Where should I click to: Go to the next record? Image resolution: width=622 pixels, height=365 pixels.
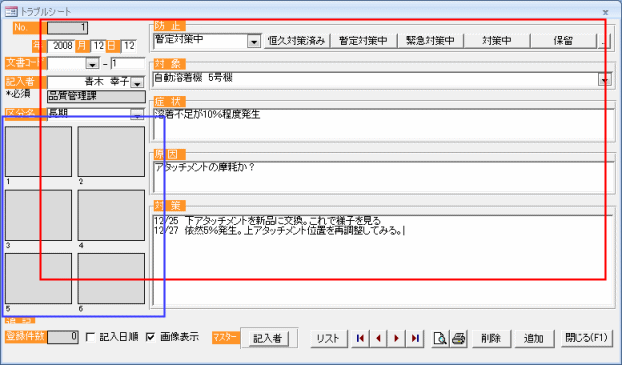tap(397, 338)
